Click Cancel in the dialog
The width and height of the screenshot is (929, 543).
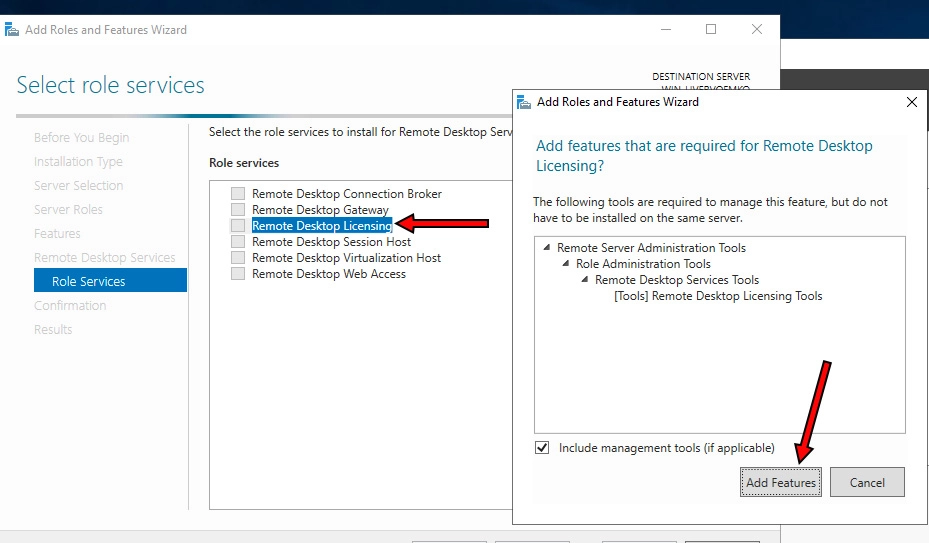[x=867, y=482]
